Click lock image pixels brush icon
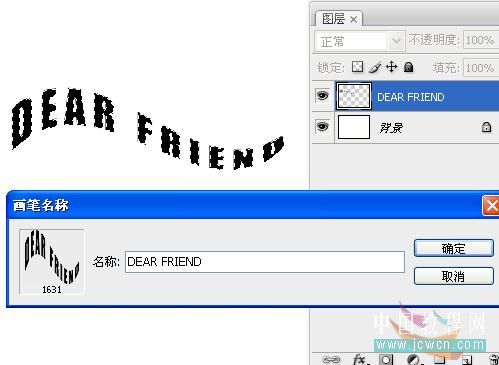499x365 pixels. (375, 67)
